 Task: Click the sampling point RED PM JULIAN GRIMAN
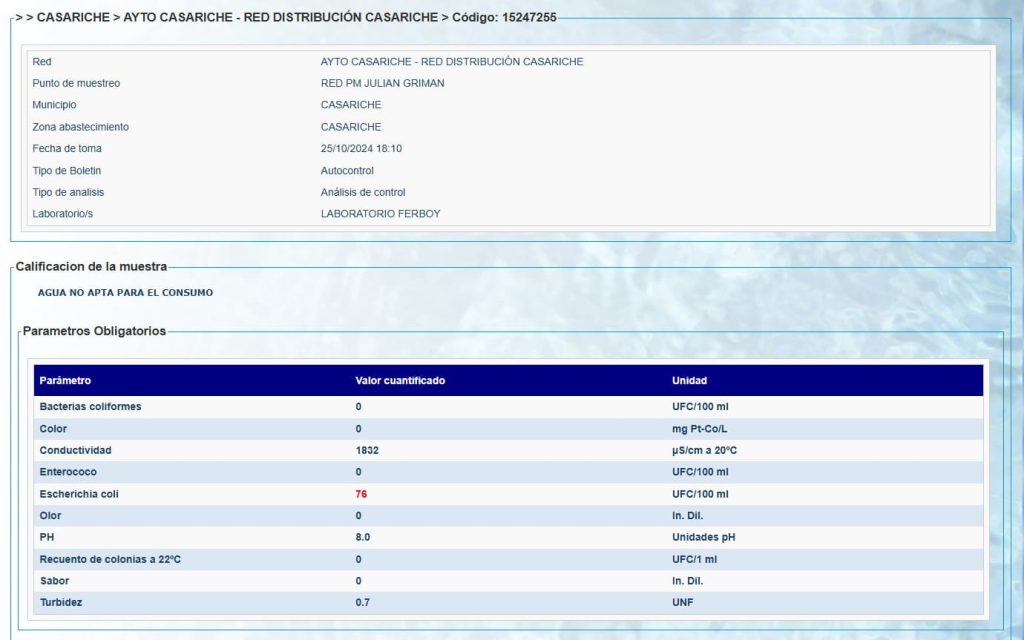point(382,83)
